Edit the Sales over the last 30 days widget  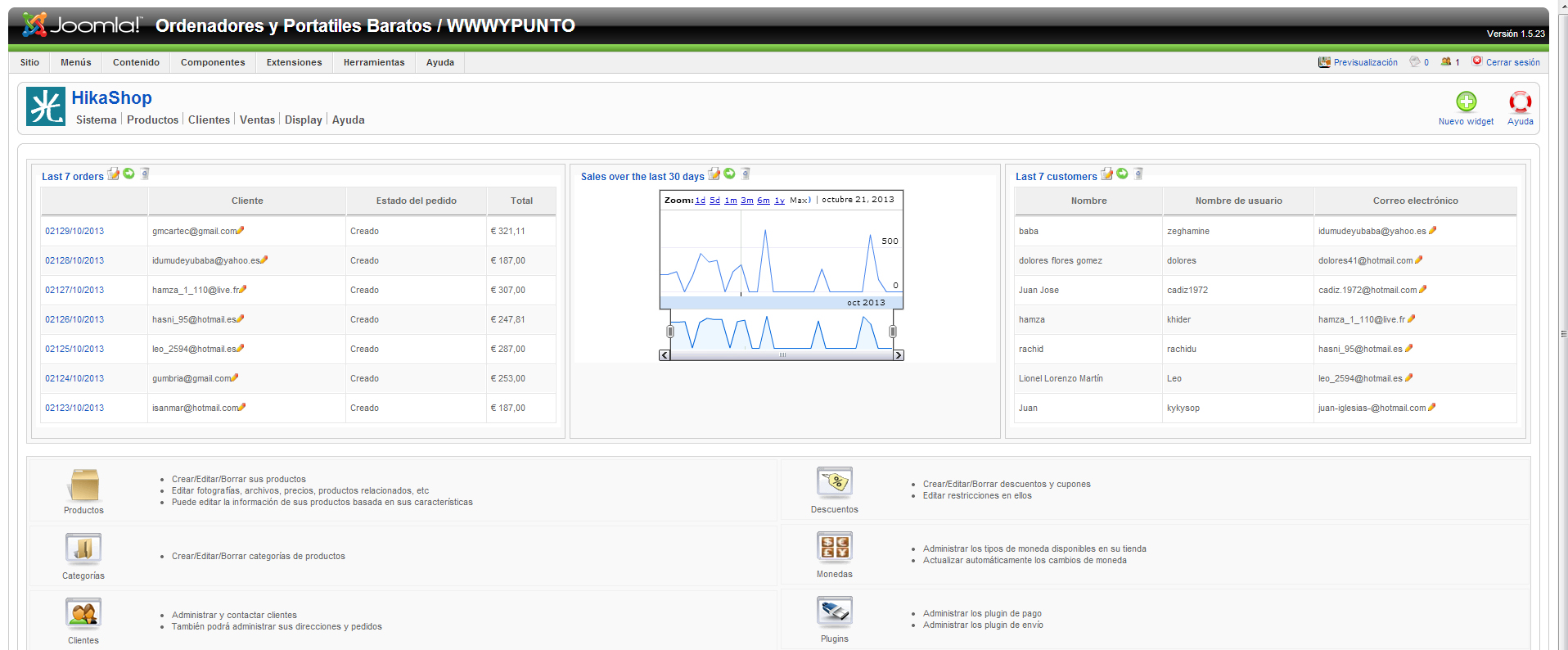pyautogui.click(x=714, y=174)
